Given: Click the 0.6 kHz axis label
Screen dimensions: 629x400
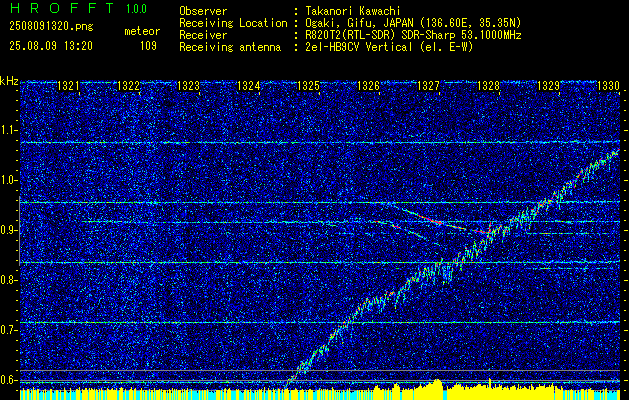Looking at the screenshot, I should click(8, 380).
